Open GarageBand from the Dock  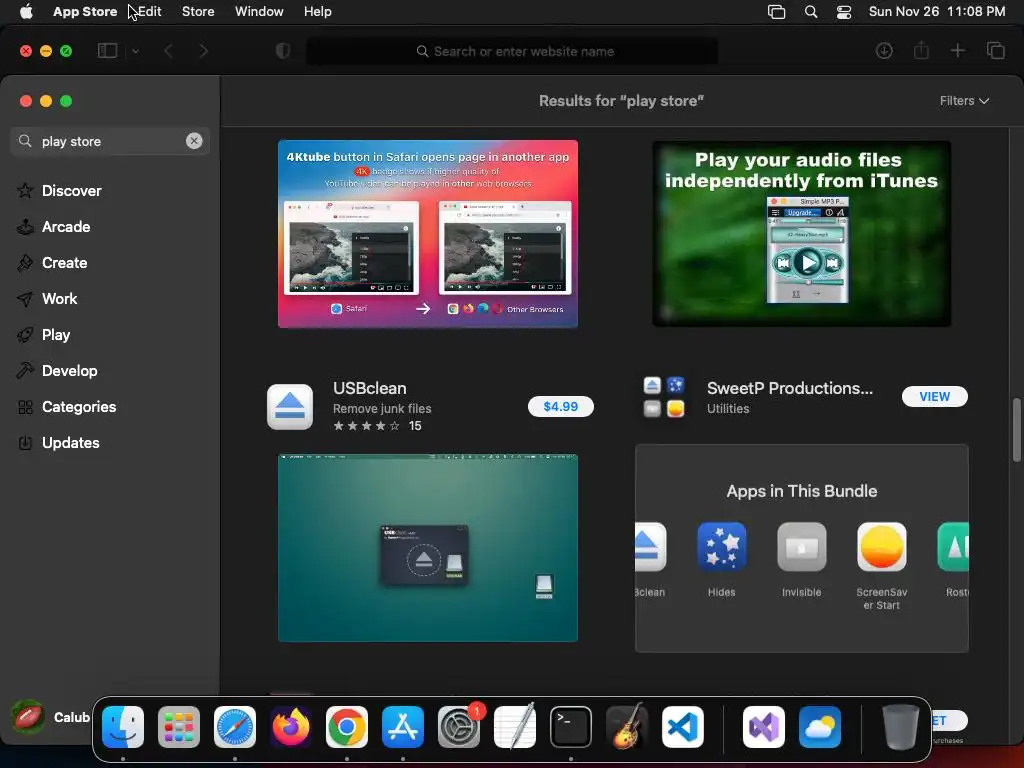pos(627,727)
